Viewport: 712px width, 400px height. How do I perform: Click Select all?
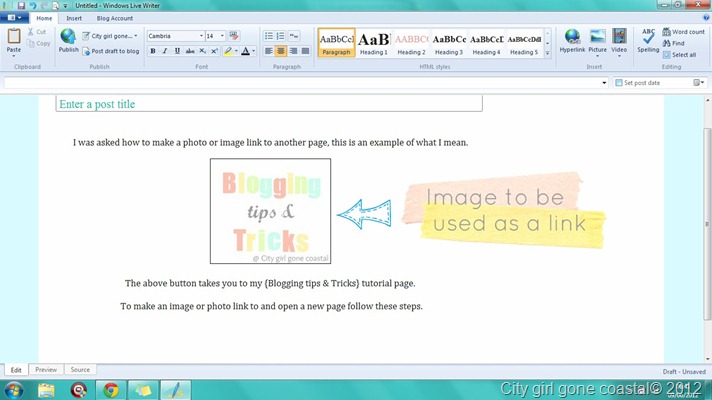tap(679, 55)
